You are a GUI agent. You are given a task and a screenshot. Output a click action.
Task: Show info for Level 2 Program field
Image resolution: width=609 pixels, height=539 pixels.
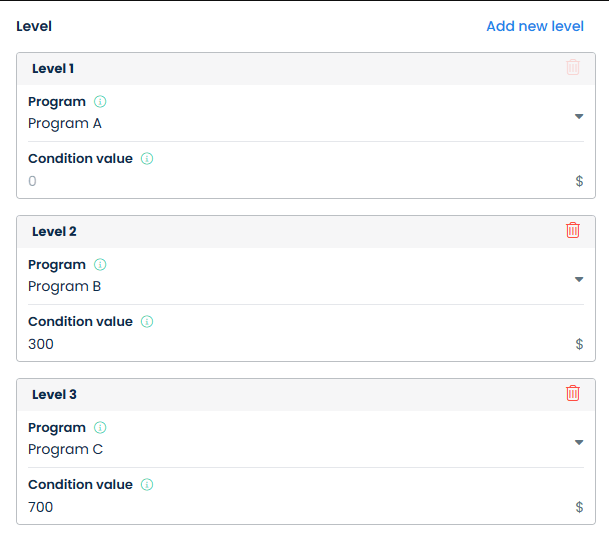point(100,265)
